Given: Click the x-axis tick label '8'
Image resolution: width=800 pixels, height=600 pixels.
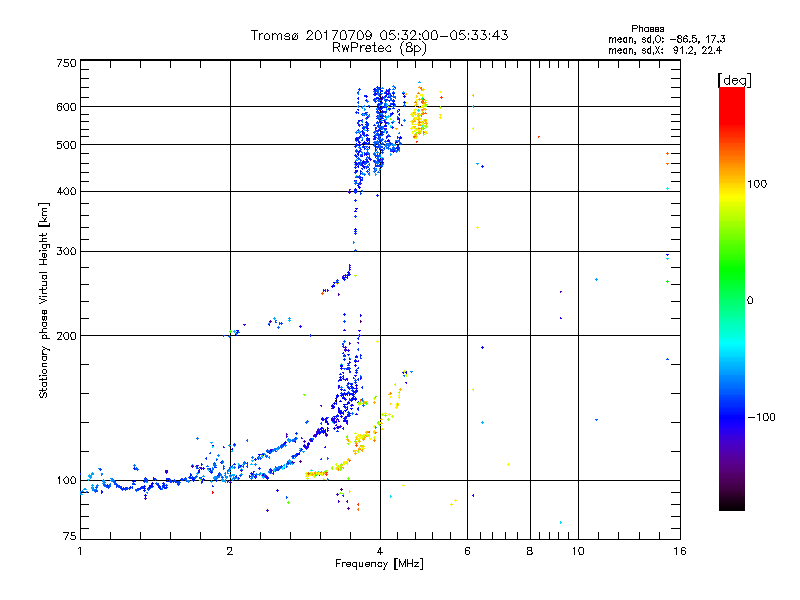Looking at the screenshot, I should pyautogui.click(x=530, y=551).
